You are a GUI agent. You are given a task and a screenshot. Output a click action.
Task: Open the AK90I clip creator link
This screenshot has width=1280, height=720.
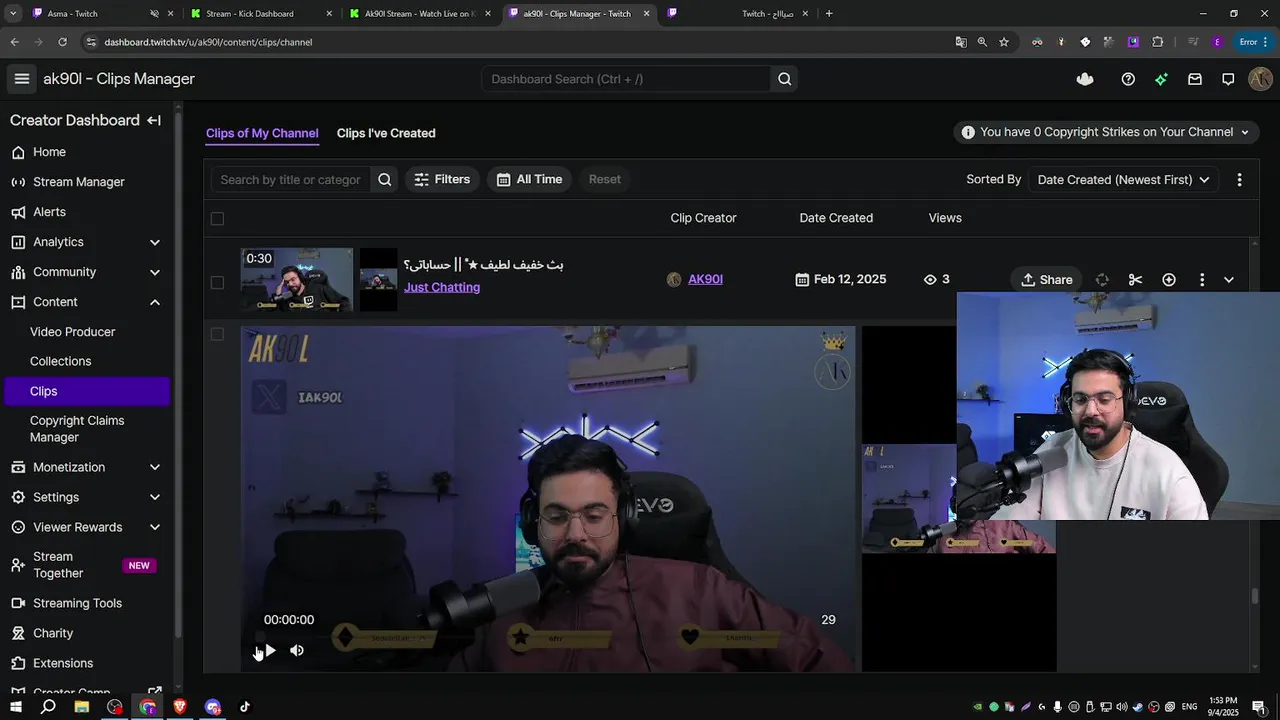705,279
